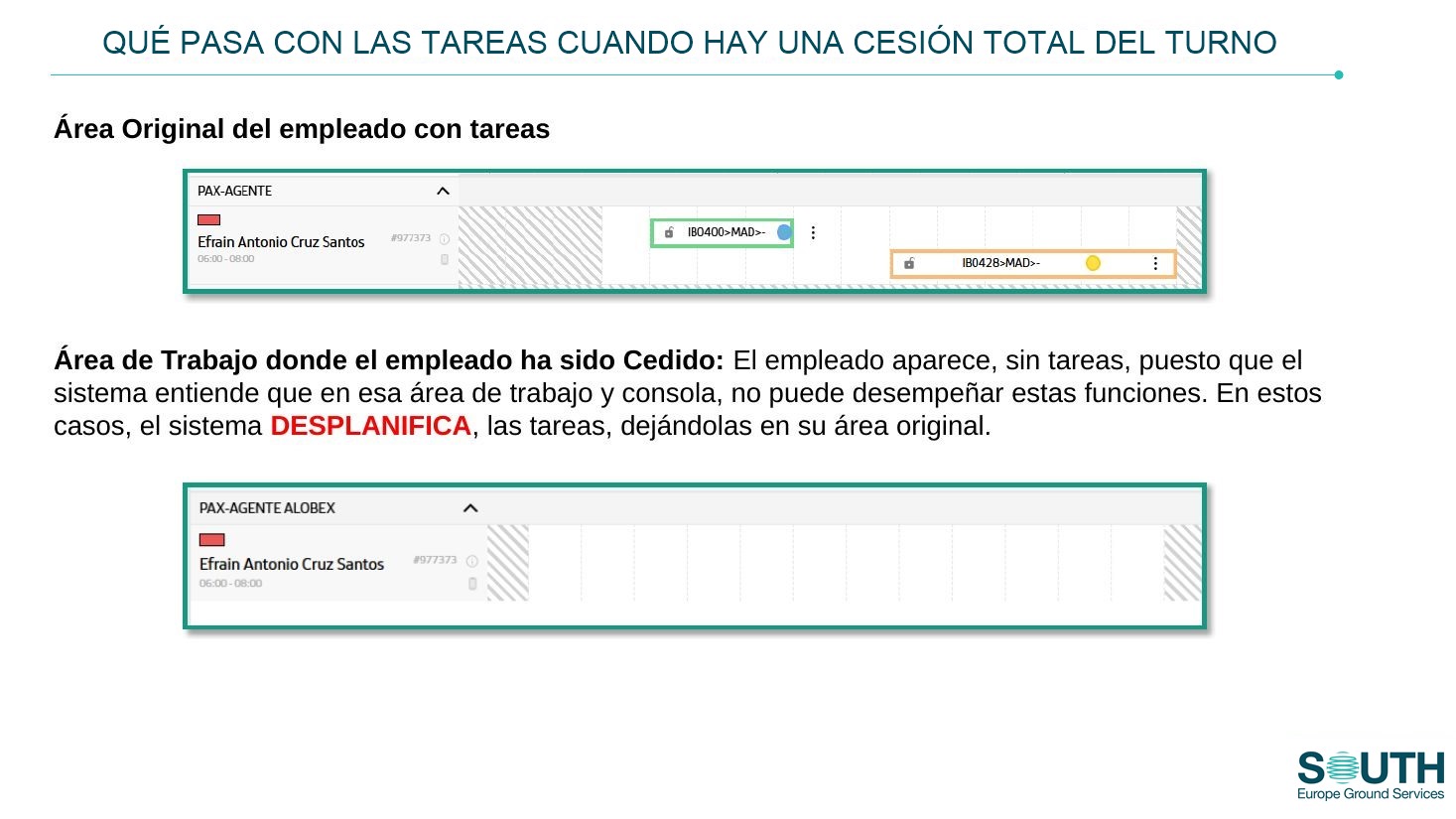Viewport: 1456px width, 819px height.
Task: Click employee name Efrain Antonio Cruz Santos in PAX-AGENTE
Action: 281,242
